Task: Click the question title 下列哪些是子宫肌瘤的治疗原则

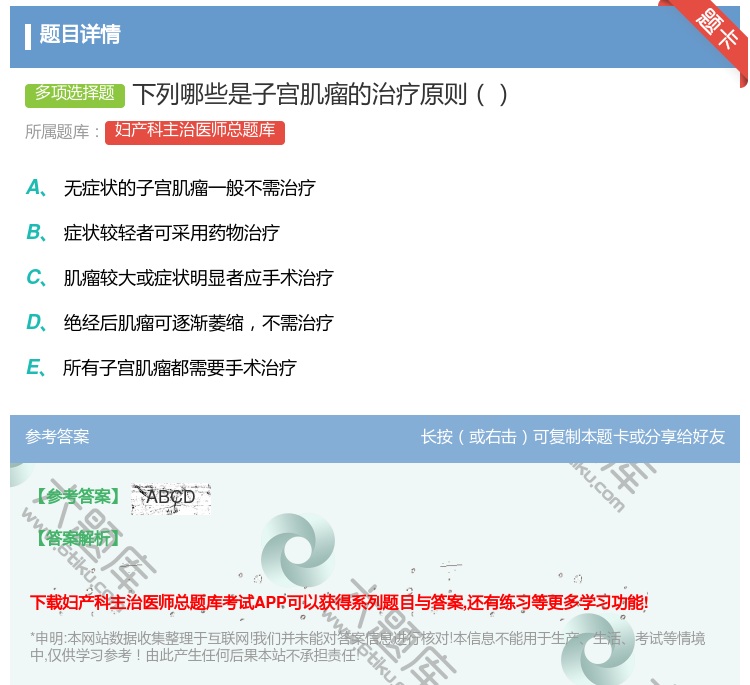Action: pyautogui.click(x=320, y=95)
